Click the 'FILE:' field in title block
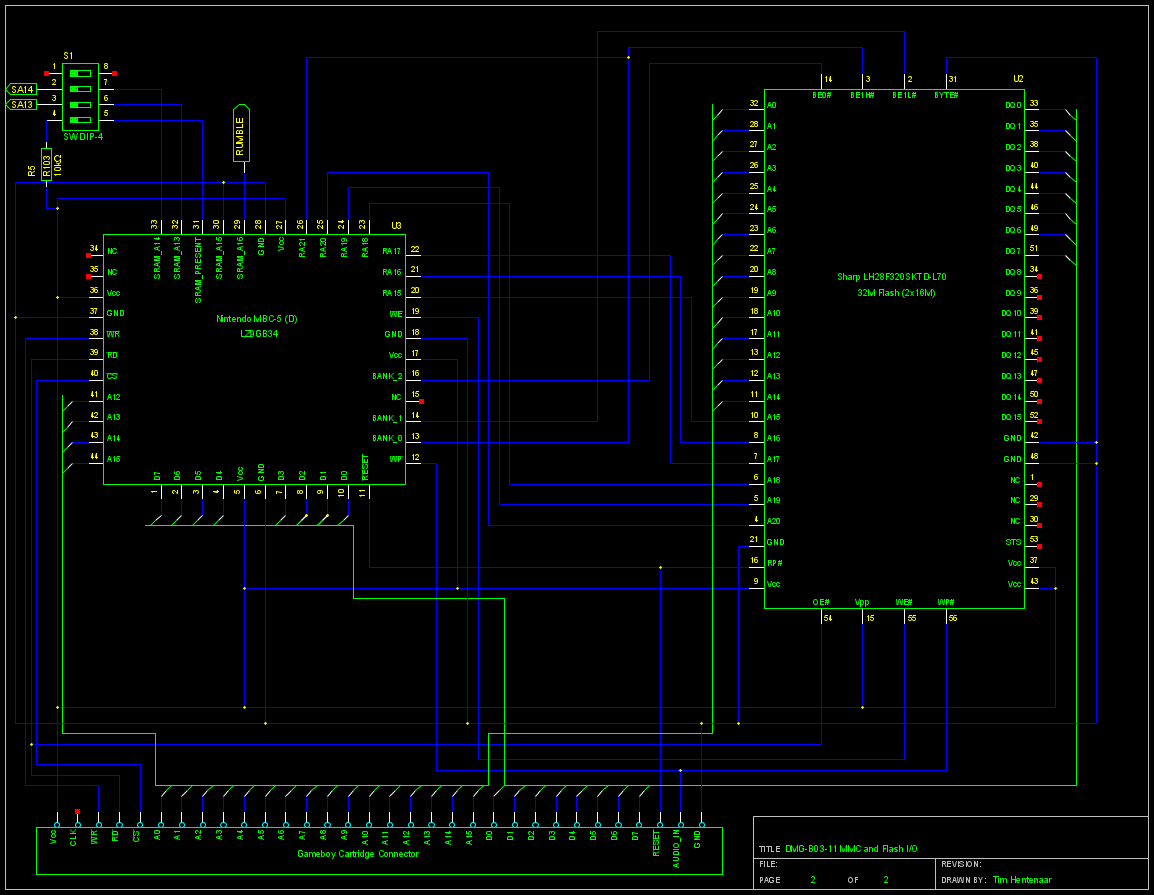 pos(768,865)
